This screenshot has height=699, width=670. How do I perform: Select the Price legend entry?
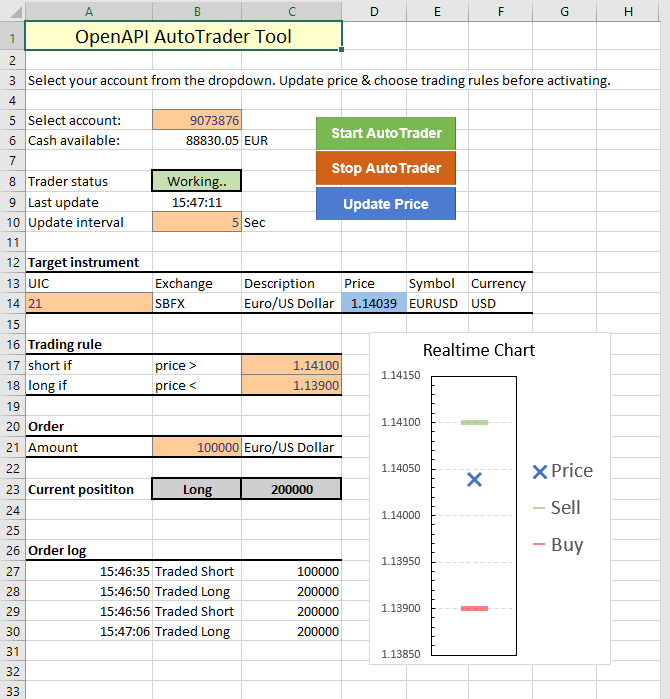point(562,471)
